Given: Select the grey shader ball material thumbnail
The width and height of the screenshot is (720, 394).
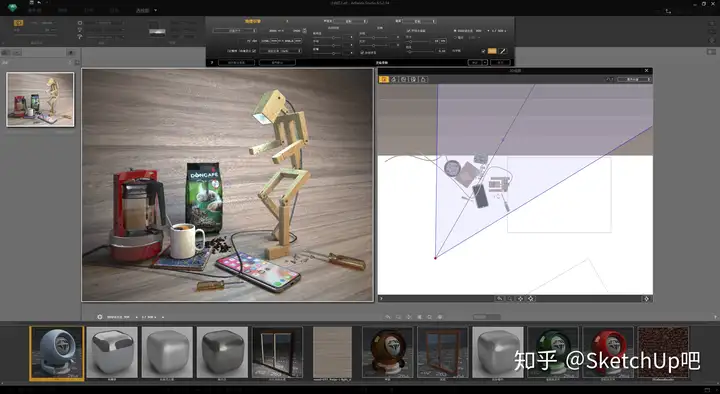Looking at the screenshot, I should [x=57, y=354].
